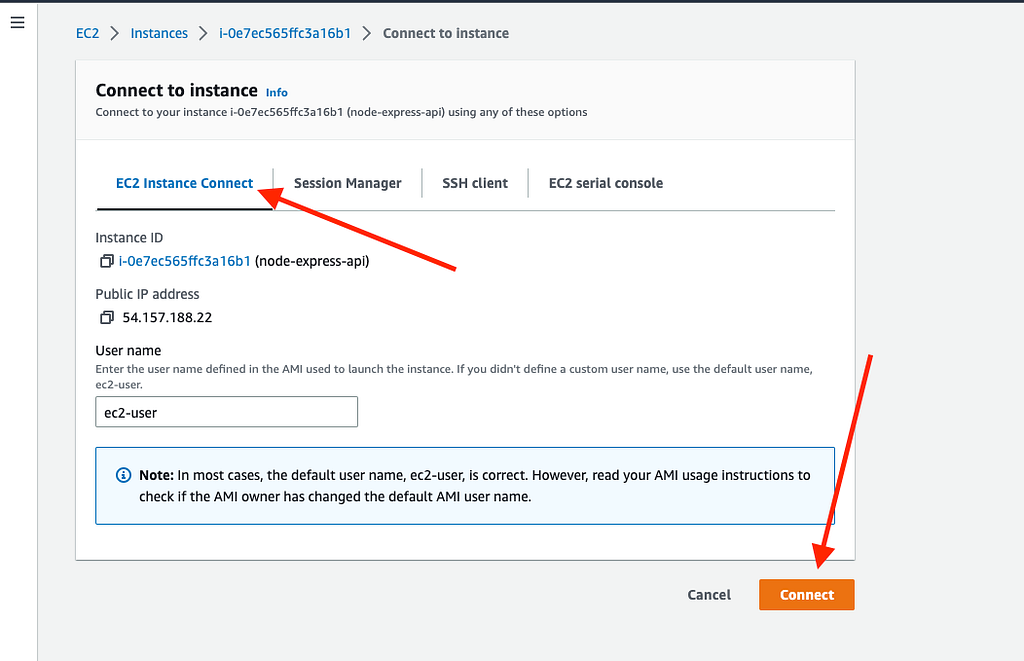
Task: Open the SSH client tab
Action: pos(475,183)
